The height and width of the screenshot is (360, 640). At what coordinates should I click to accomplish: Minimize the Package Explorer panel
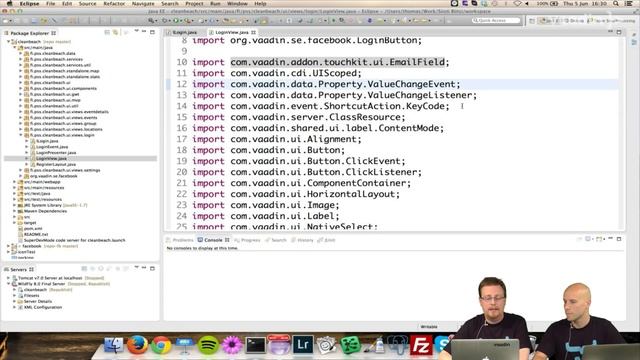pyautogui.click(x=144, y=31)
